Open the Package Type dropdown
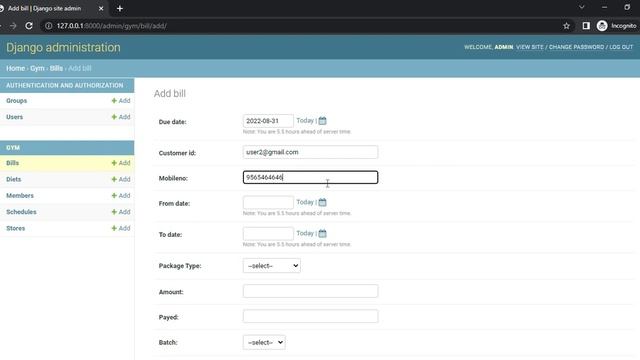The width and height of the screenshot is (640, 360). pos(271,266)
